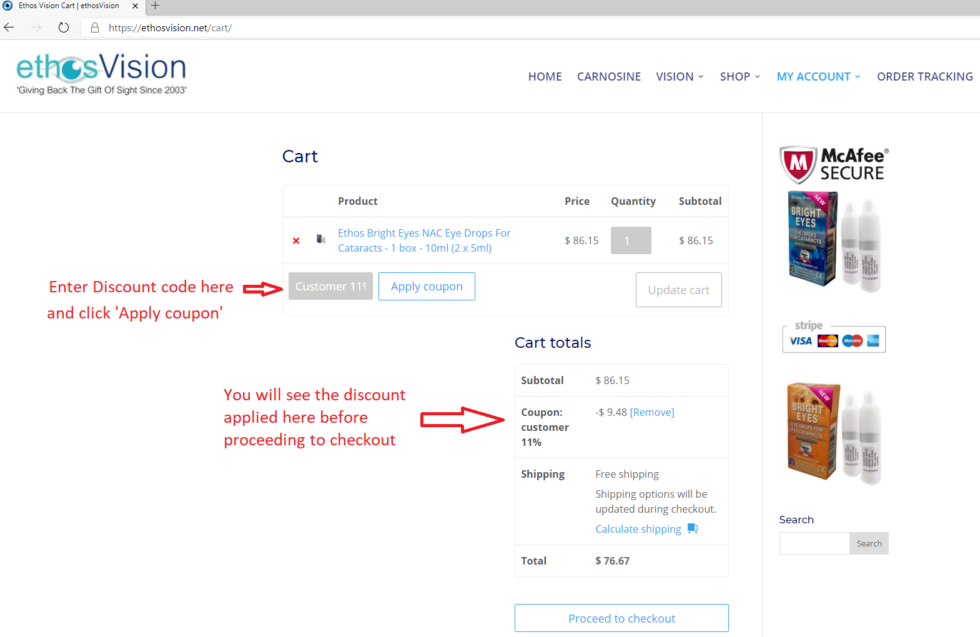Screen dimensions: 980x637
Task: Open the MY ACCOUNT dropdown
Action: point(818,77)
